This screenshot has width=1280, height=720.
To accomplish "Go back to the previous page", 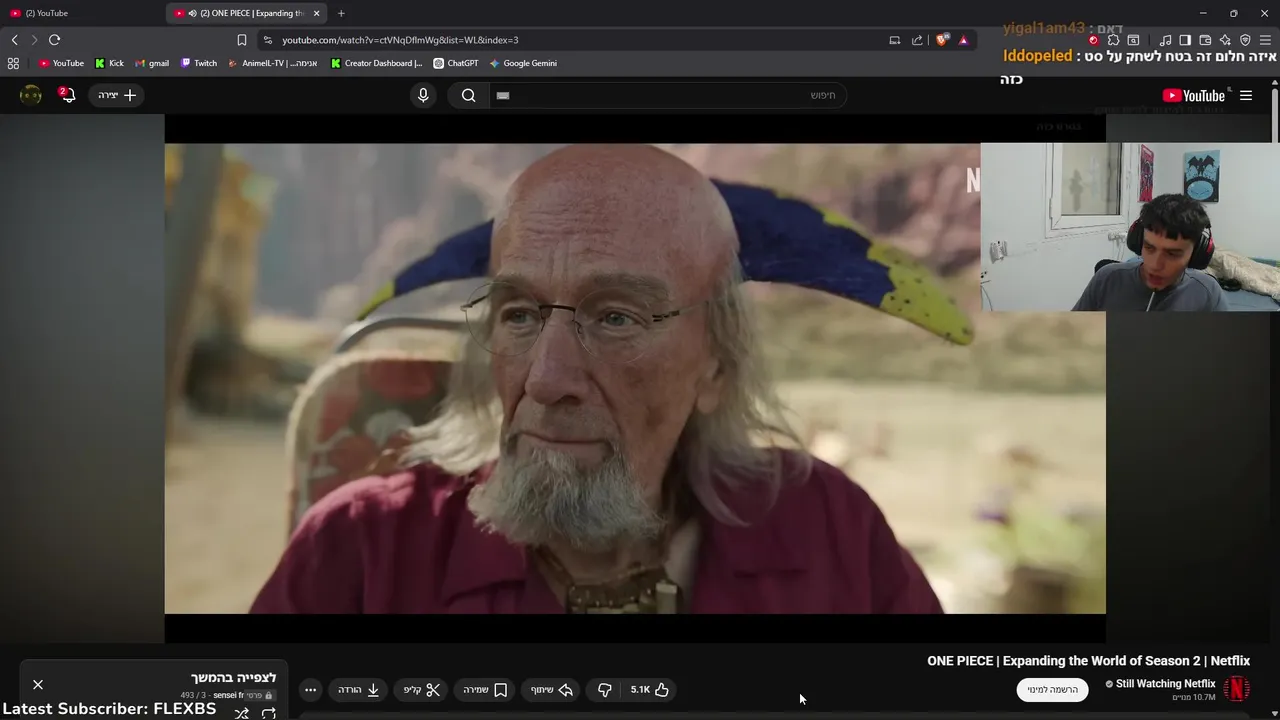I will [x=14, y=40].
